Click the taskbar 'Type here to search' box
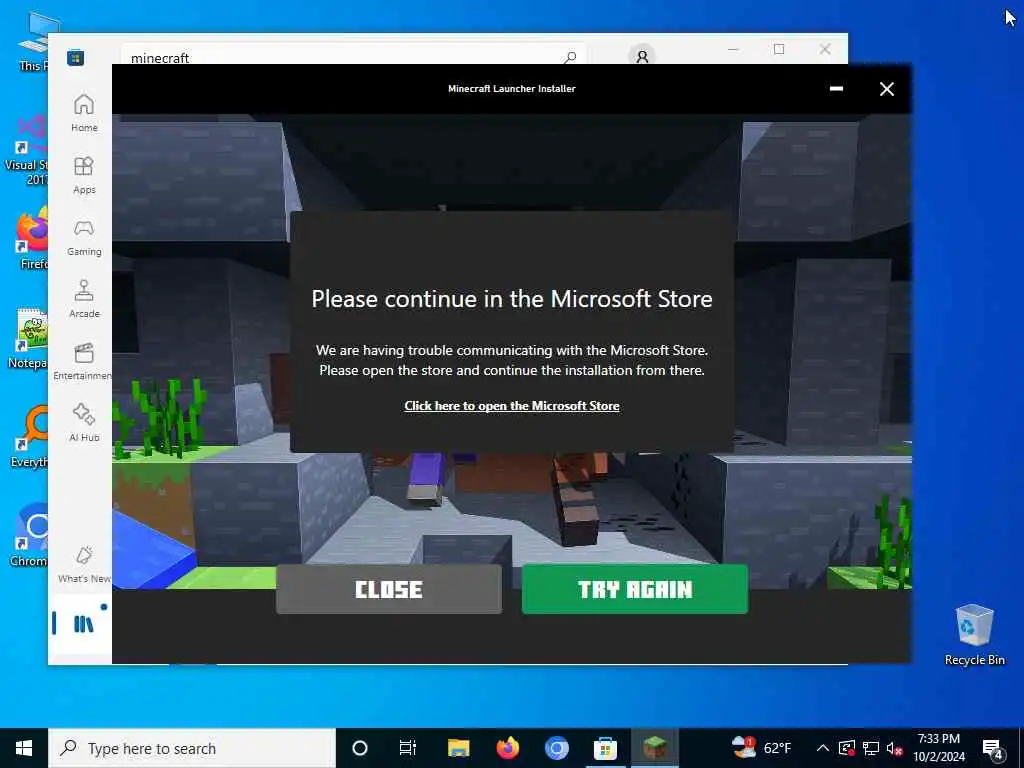This screenshot has width=1024, height=768. pyautogui.click(x=192, y=748)
